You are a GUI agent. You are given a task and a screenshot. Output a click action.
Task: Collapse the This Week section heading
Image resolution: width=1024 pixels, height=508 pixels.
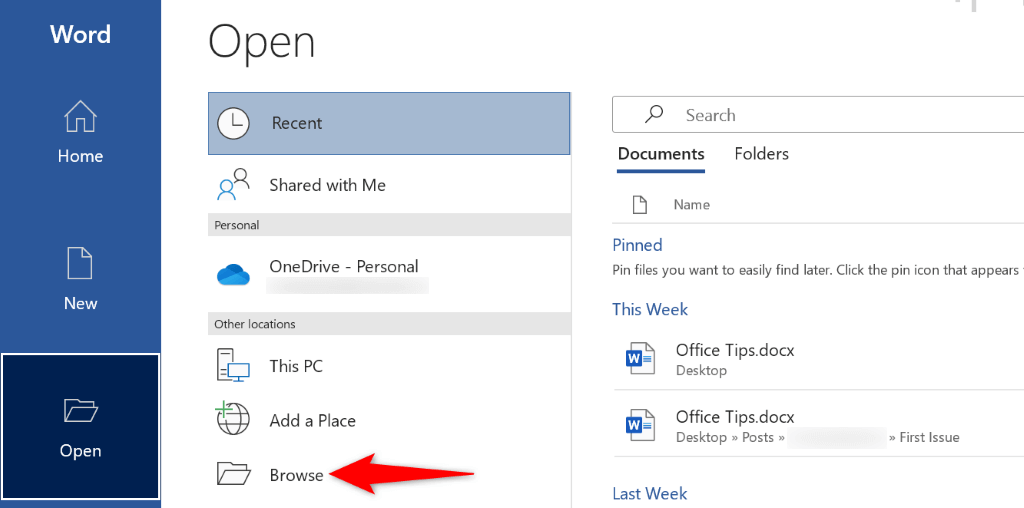click(650, 310)
